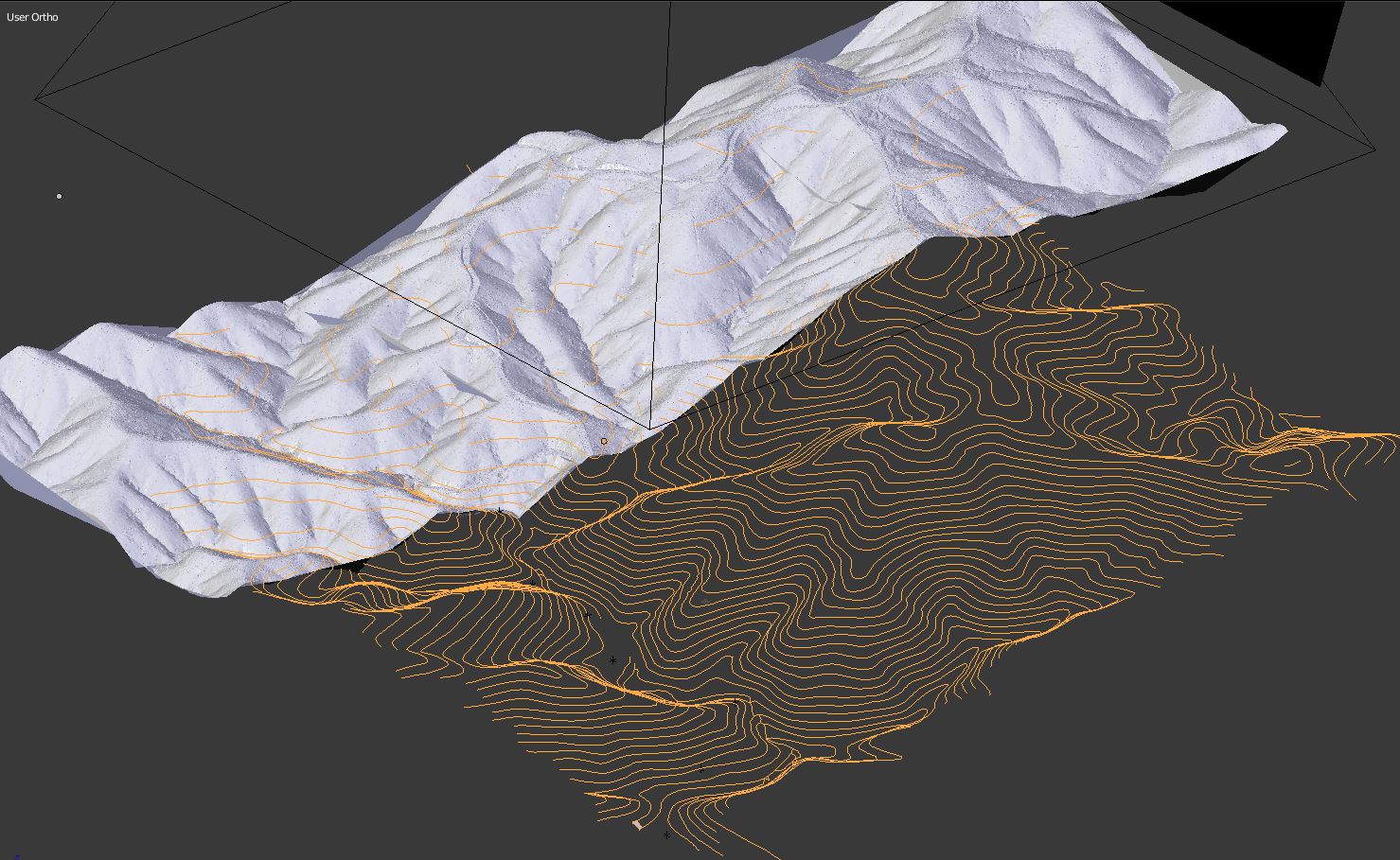Select the asterisk empty touching the terrain's edge
Viewport: 1400px width, 860px height.
click(x=500, y=511)
